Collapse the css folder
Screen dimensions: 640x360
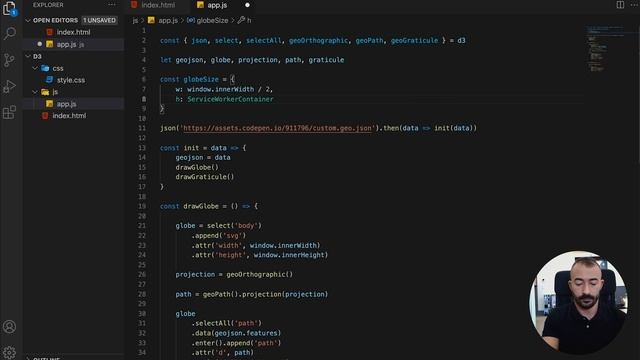click(x=35, y=68)
